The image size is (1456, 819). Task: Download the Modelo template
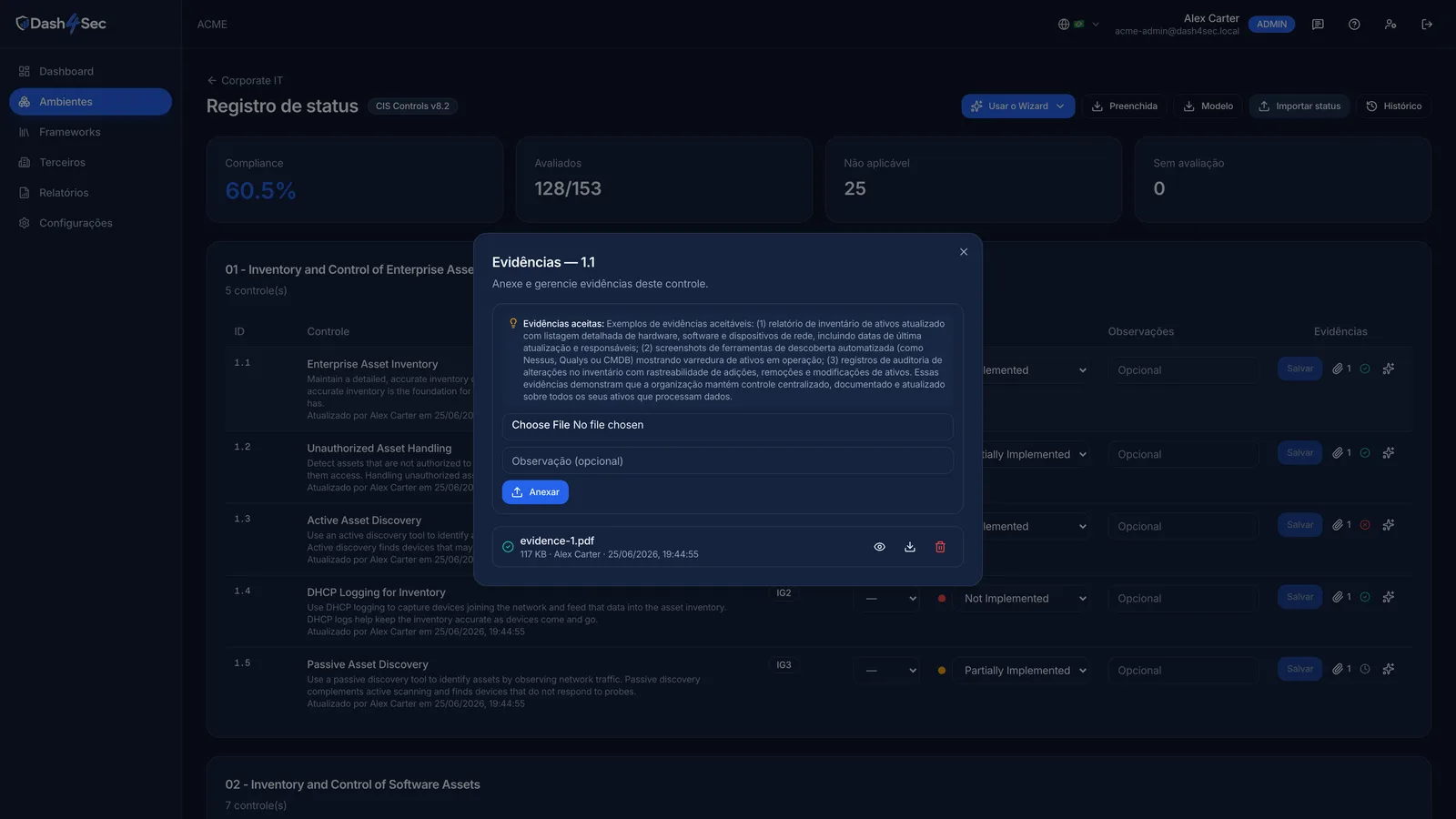pyautogui.click(x=1208, y=106)
